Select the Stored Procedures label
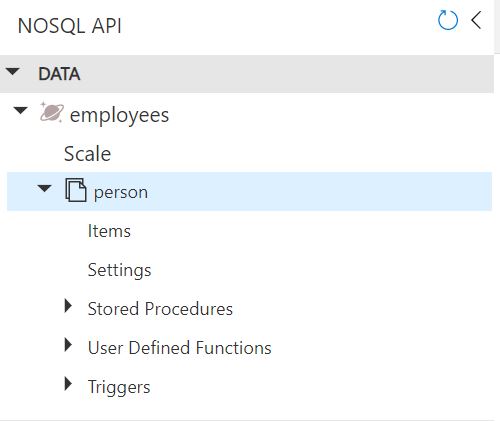Viewport: 500px width, 421px height. click(x=160, y=309)
